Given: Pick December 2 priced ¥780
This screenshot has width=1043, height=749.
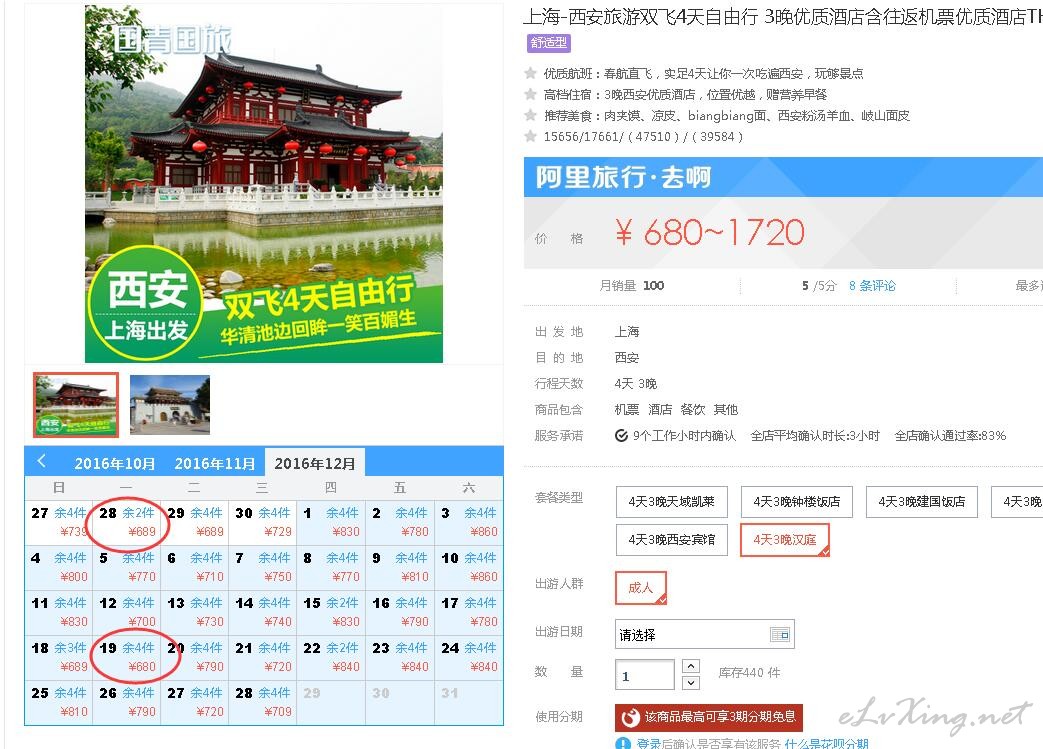Looking at the screenshot, I should (x=400, y=522).
